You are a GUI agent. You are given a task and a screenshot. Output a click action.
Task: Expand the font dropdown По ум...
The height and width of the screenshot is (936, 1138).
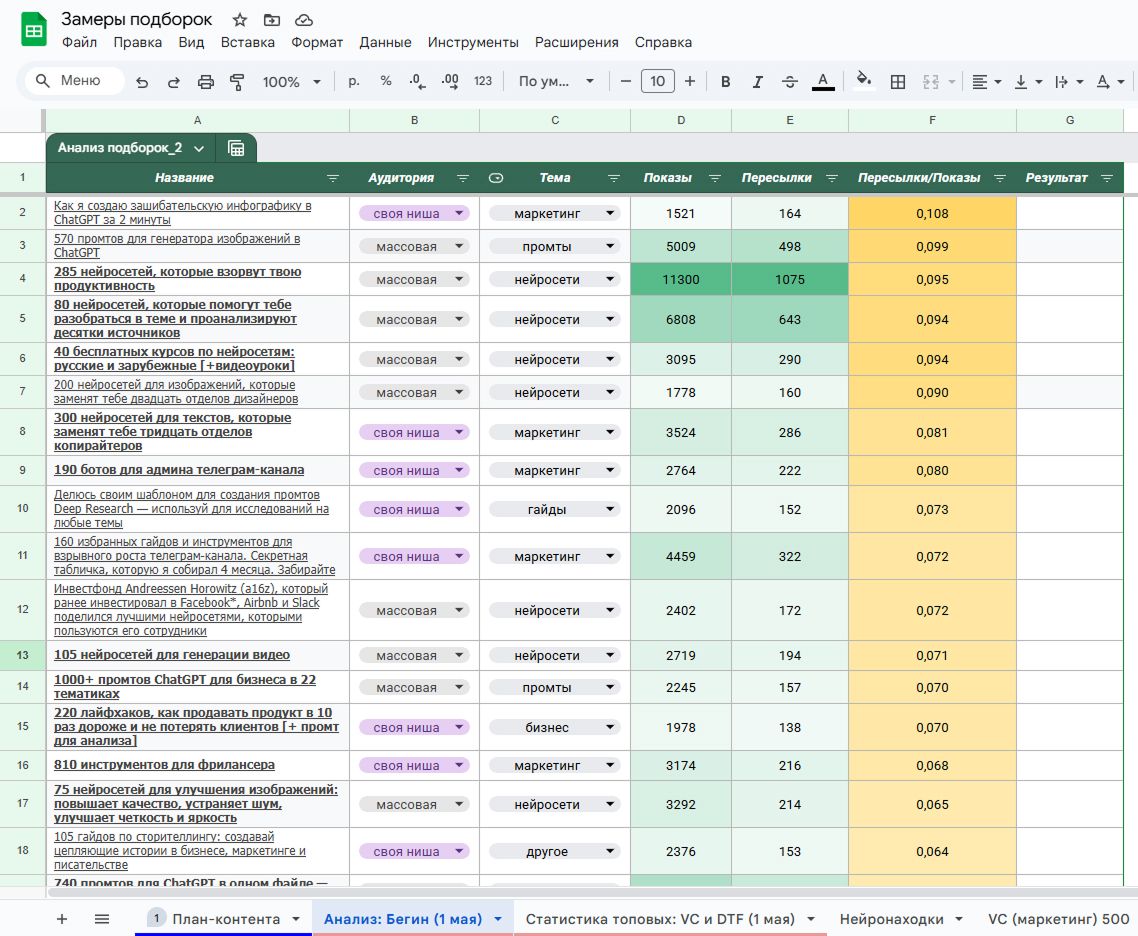(556, 82)
